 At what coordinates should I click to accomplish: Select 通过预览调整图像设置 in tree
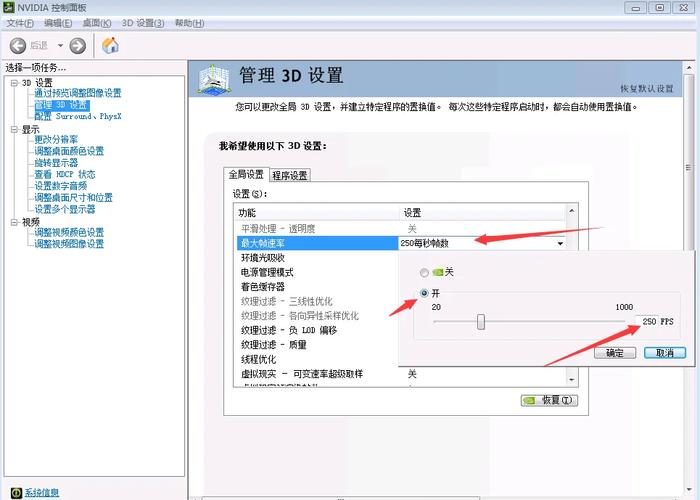(78, 93)
